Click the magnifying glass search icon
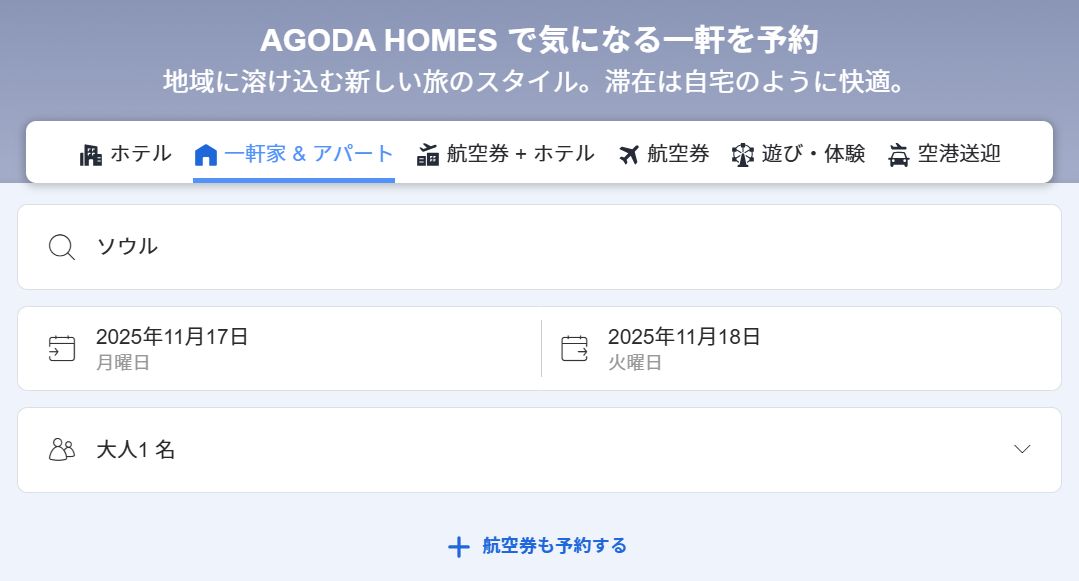This screenshot has height=581, width=1079. point(62,247)
